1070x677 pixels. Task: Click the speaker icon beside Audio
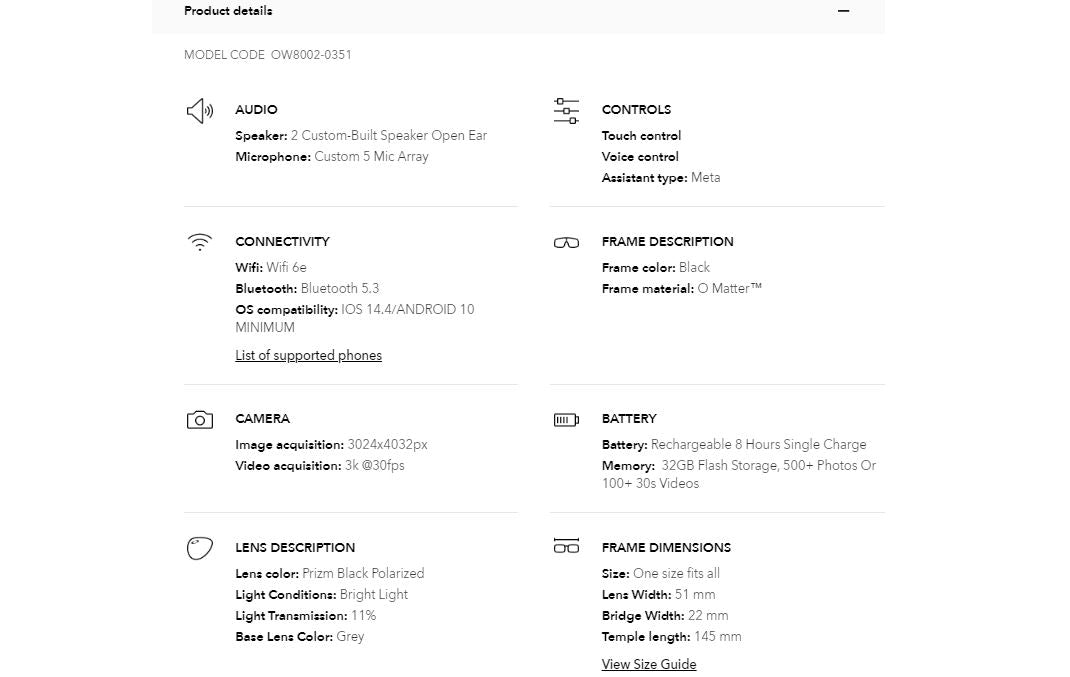tap(200, 111)
